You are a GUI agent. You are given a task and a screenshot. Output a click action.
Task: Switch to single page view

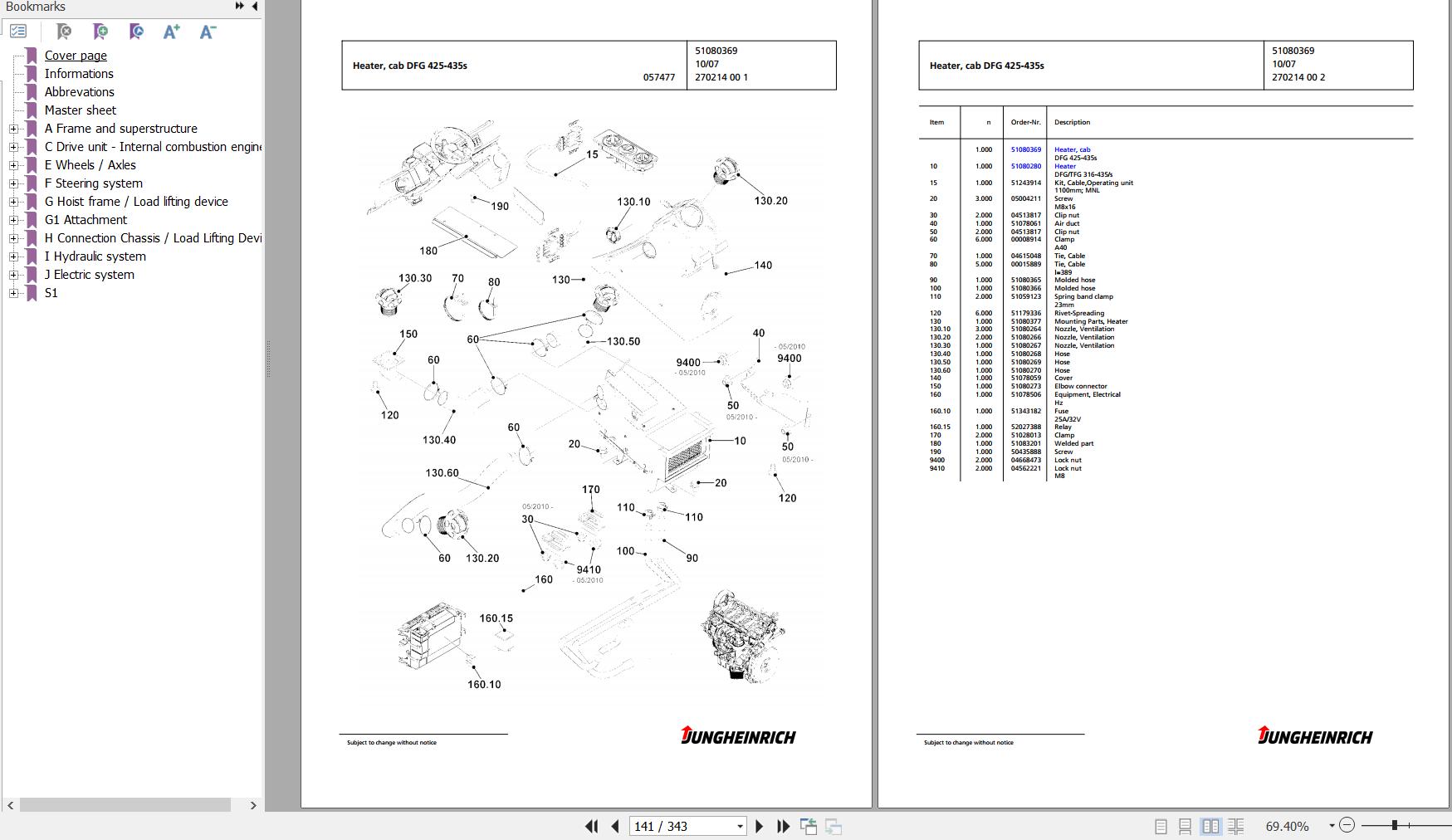(1161, 827)
